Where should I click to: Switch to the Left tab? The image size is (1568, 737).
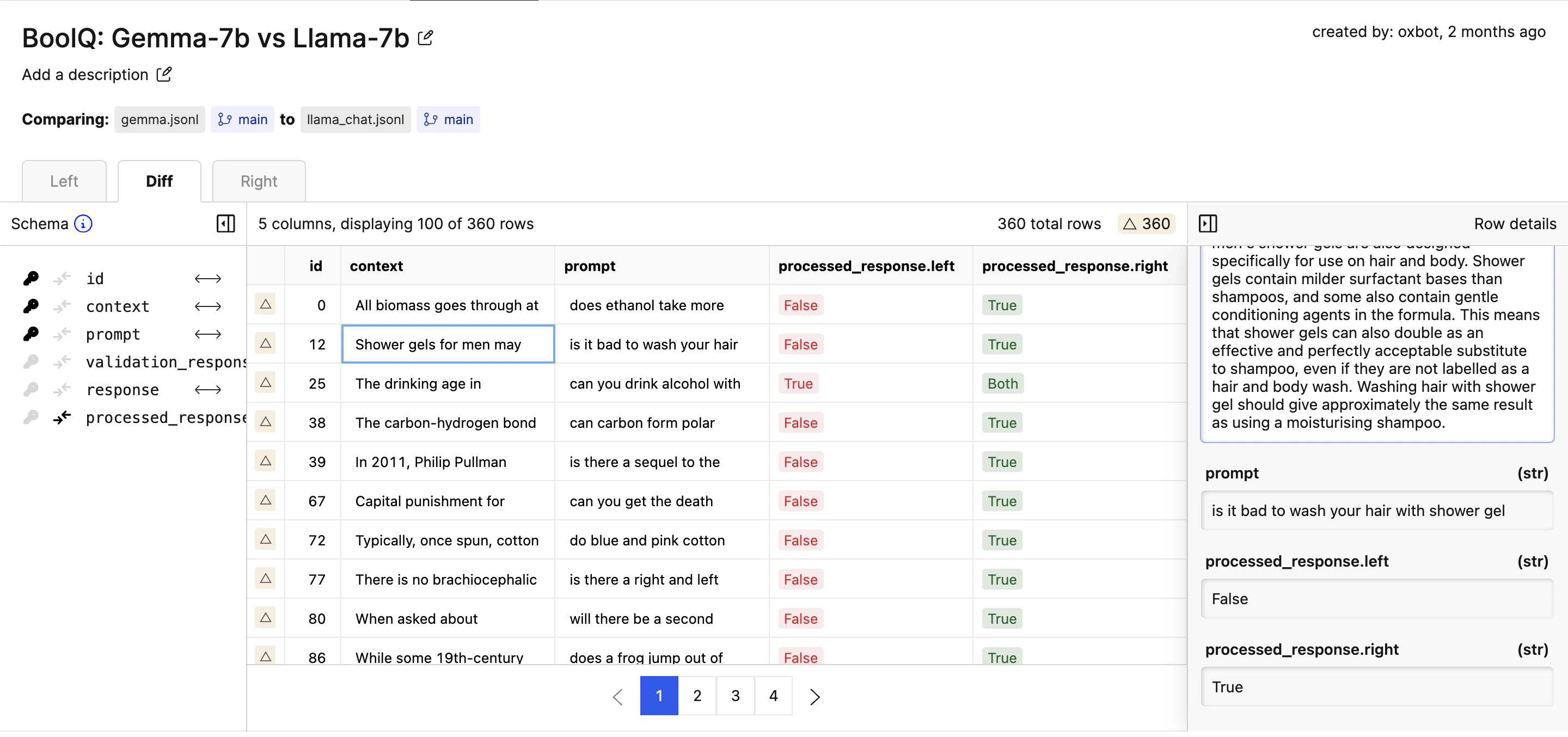click(64, 181)
